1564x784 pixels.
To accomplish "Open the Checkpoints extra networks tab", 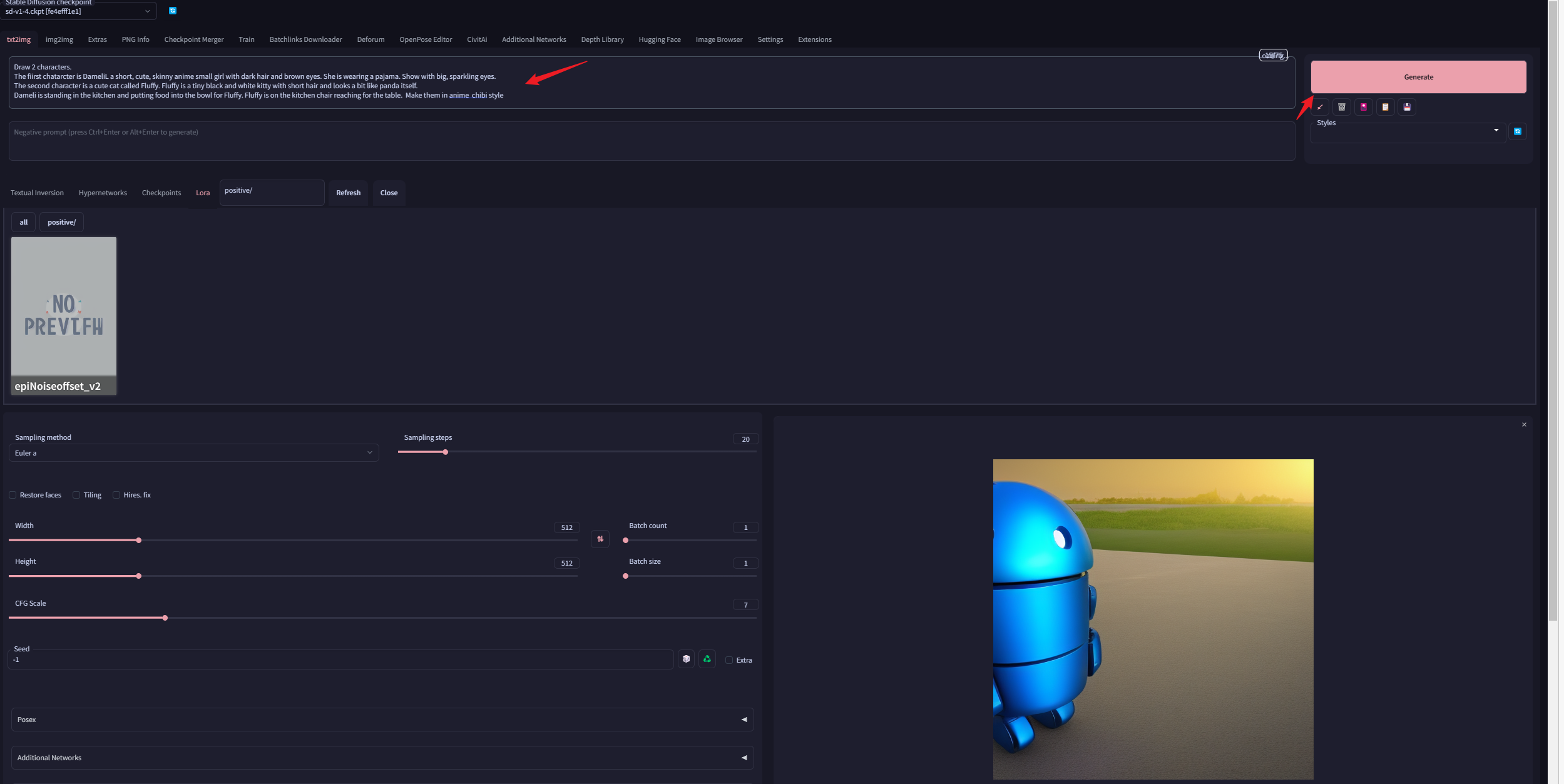I will pyautogui.click(x=161, y=193).
